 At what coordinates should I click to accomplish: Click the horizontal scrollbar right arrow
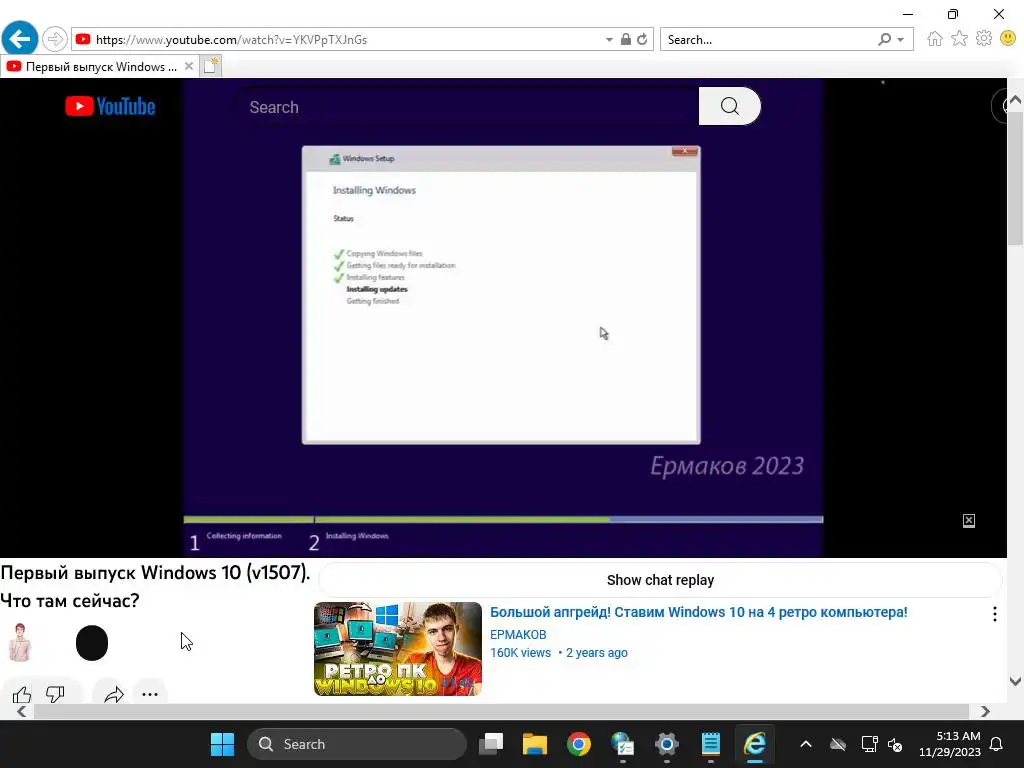(x=985, y=711)
